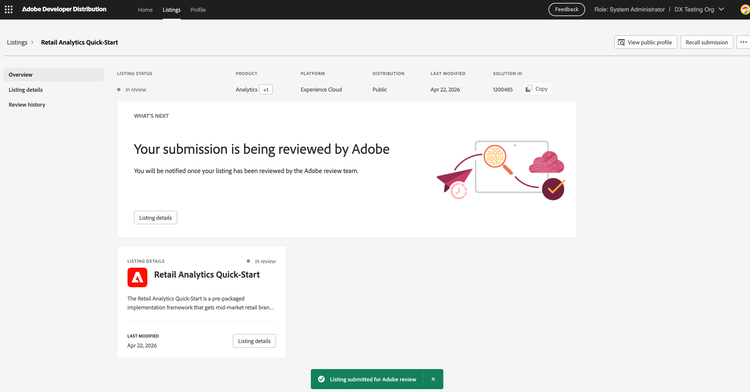Click Listing details button on listing card
Image resolution: width=750 pixels, height=392 pixels.
(254, 341)
